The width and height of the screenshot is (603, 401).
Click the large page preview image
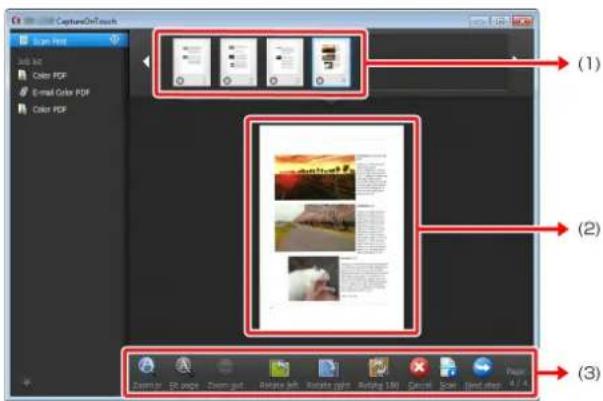pos(332,227)
